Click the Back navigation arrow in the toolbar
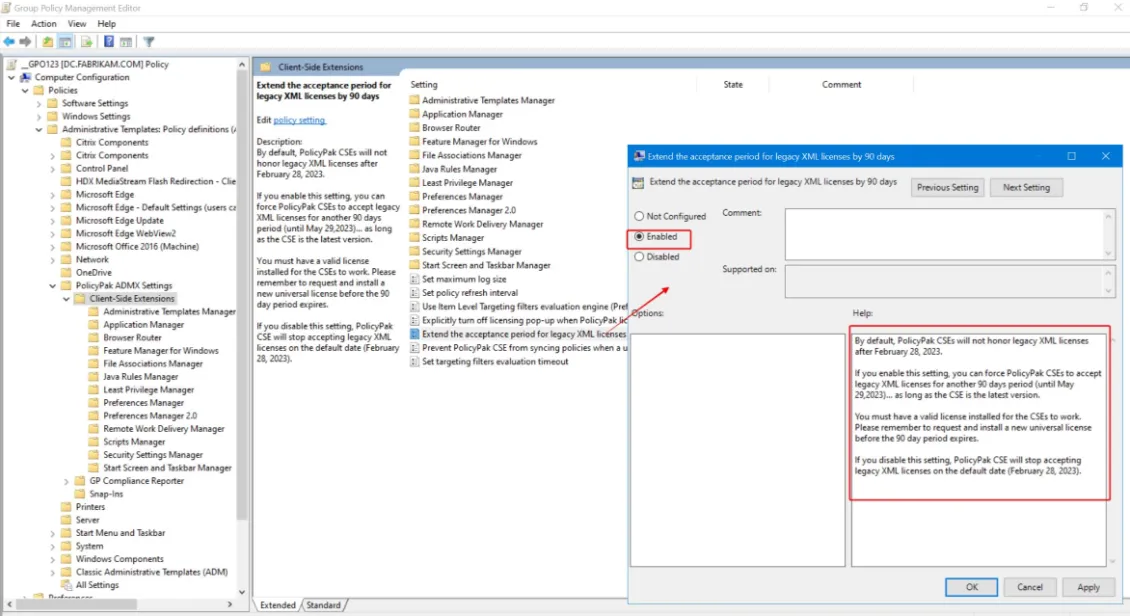Screen dimensions: 1130x616 click(9, 41)
